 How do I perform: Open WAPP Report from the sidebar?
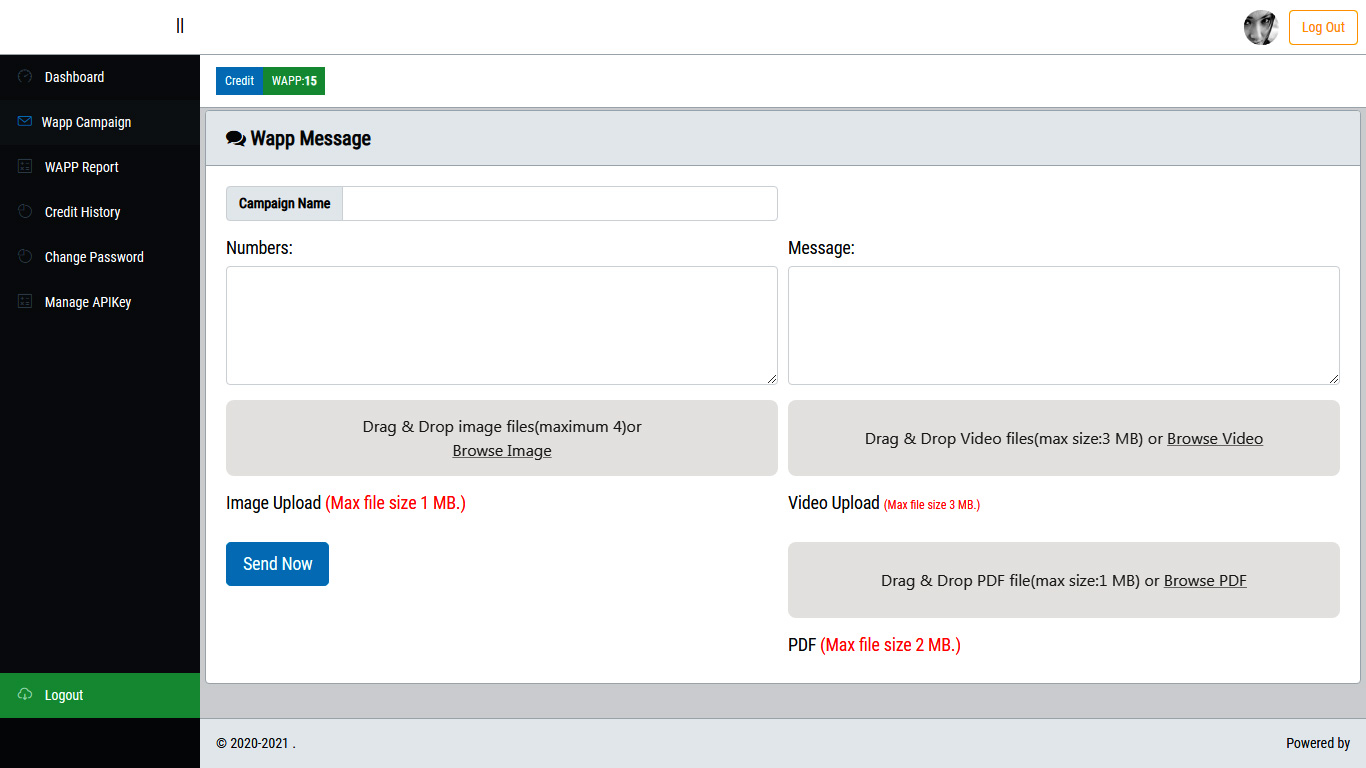point(81,167)
